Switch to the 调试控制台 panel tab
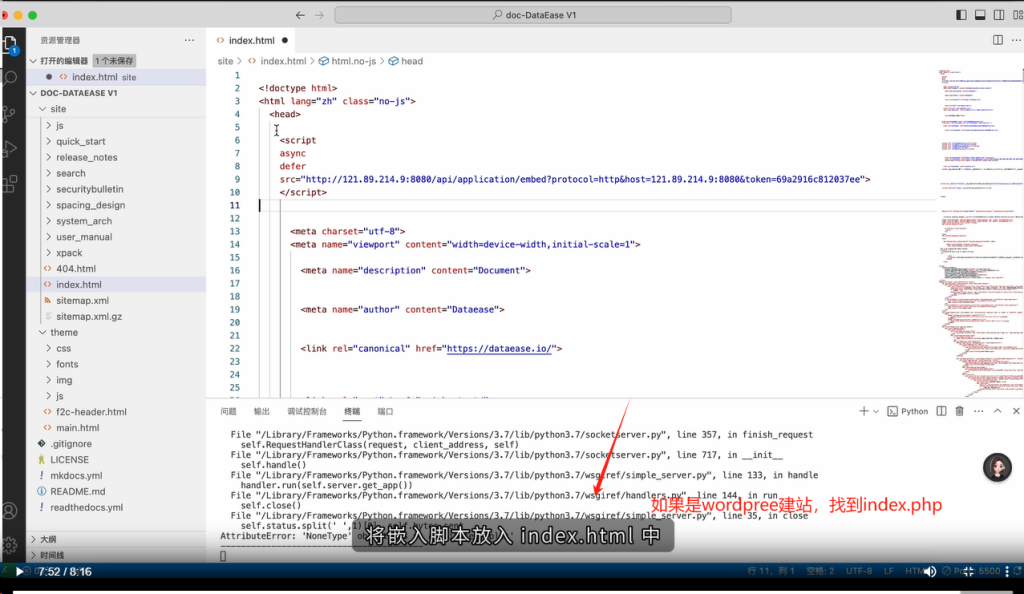Screen dimensions: 1024x594 307,411
